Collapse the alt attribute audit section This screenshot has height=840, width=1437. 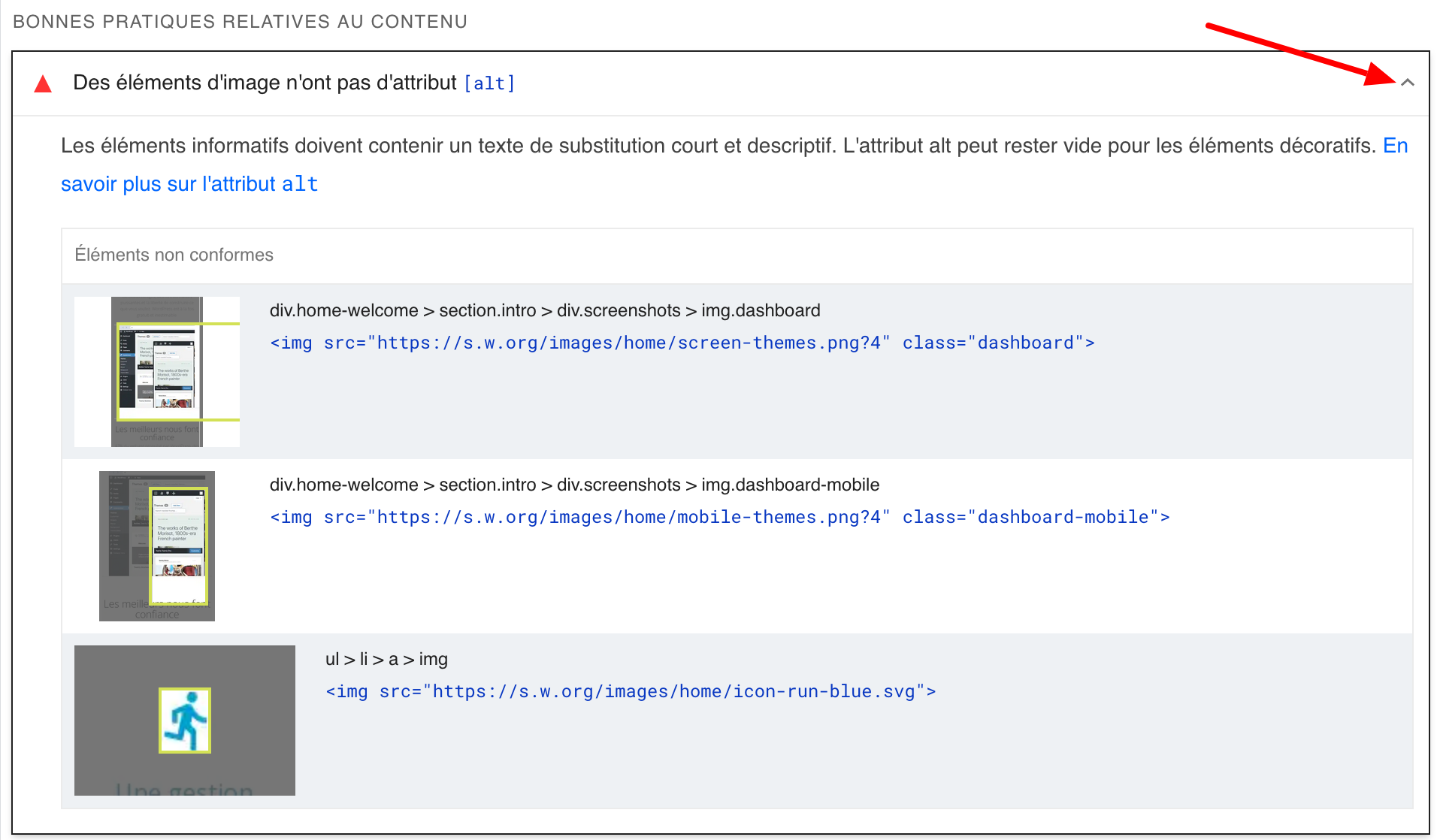pos(1408,83)
